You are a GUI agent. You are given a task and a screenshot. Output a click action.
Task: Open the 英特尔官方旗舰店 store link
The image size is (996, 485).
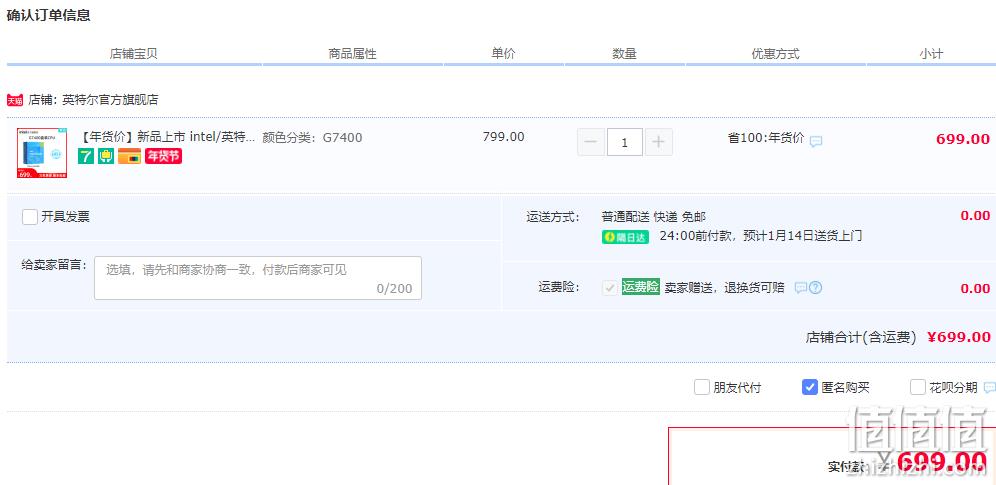point(110,100)
